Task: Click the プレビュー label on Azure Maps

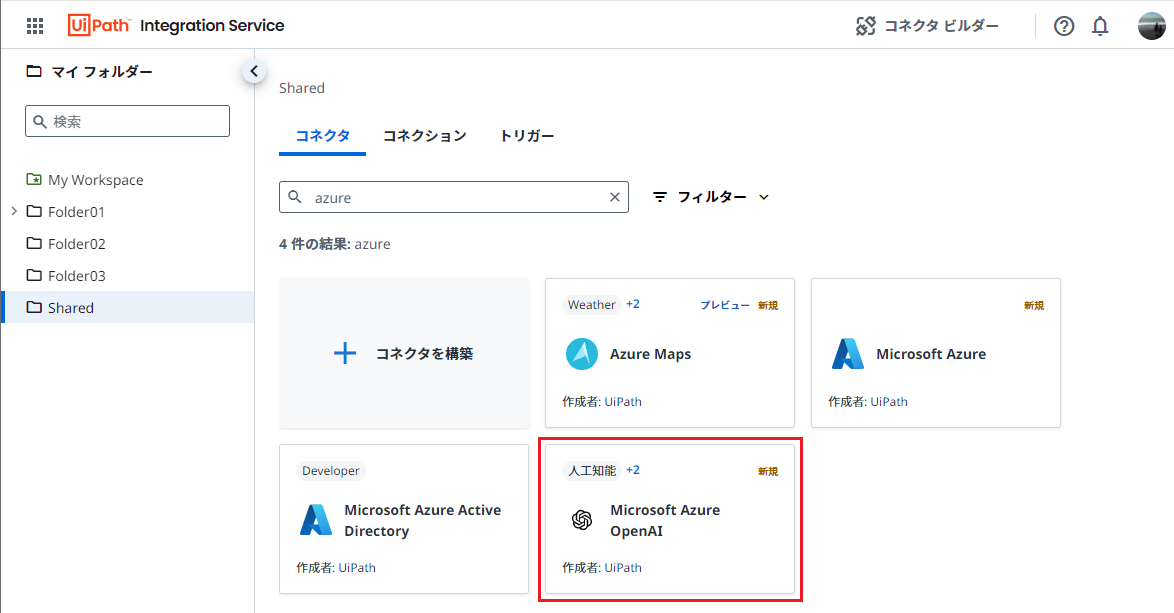Action: (725, 305)
